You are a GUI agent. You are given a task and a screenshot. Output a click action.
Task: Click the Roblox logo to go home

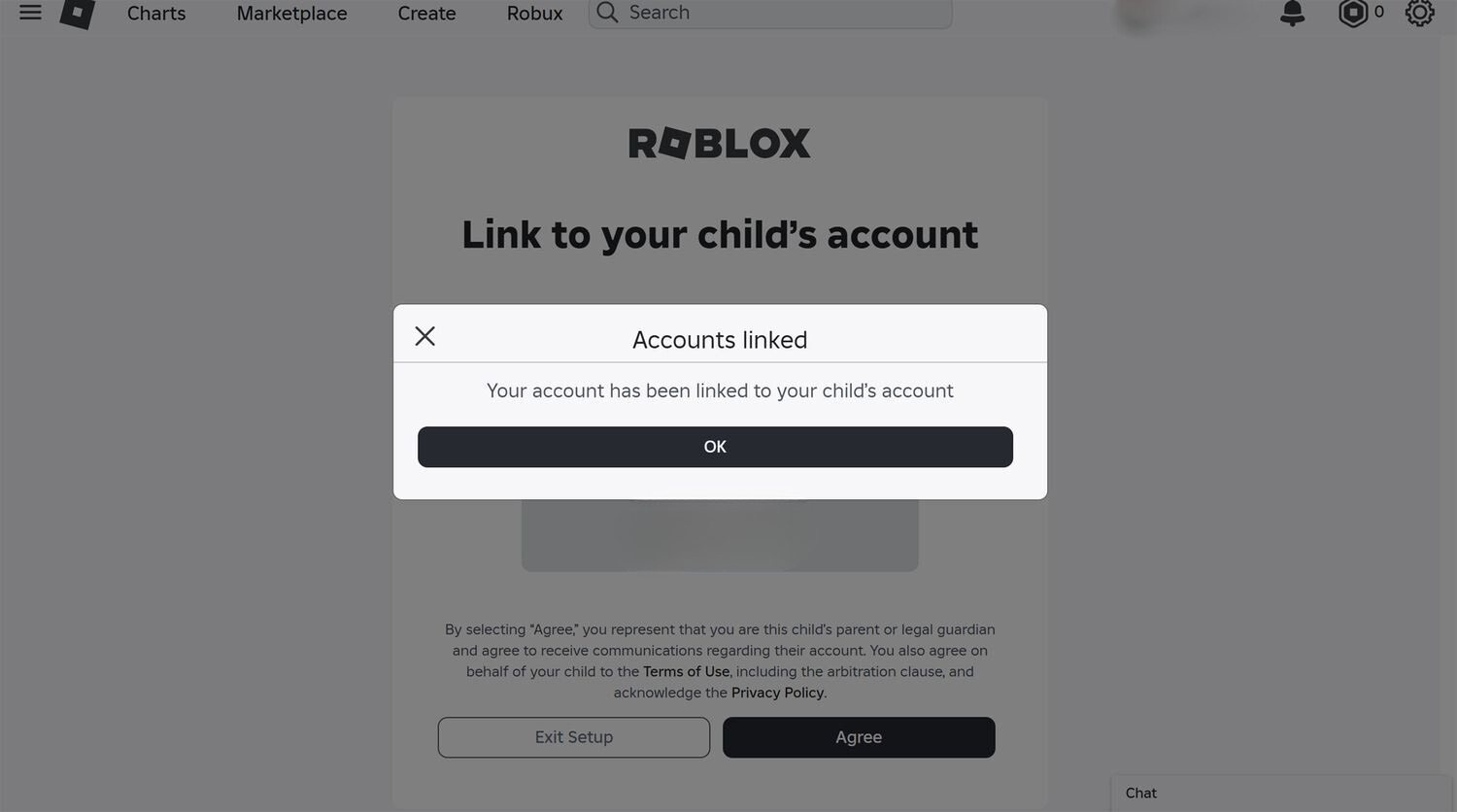(77, 13)
